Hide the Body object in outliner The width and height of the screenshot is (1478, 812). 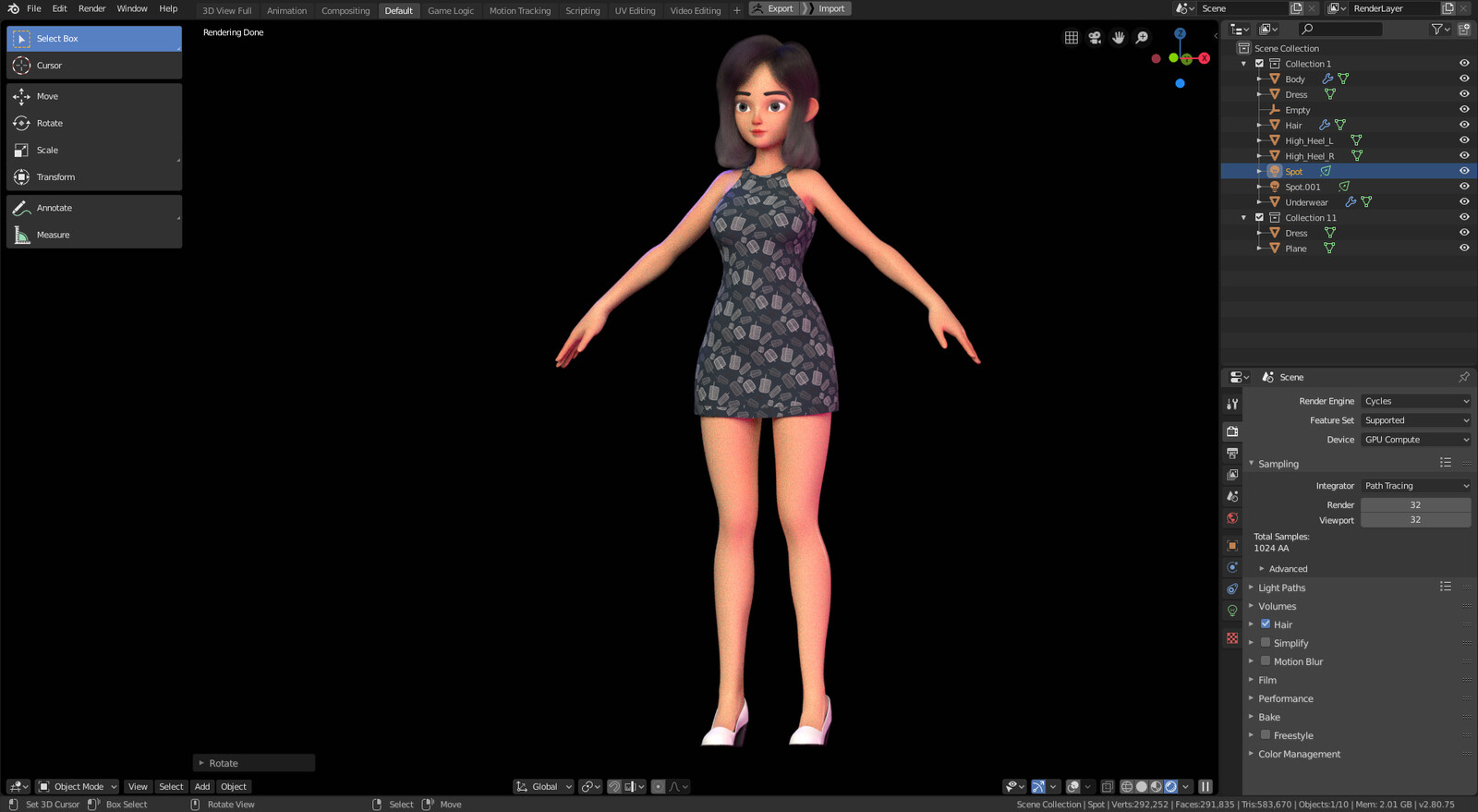tap(1464, 79)
